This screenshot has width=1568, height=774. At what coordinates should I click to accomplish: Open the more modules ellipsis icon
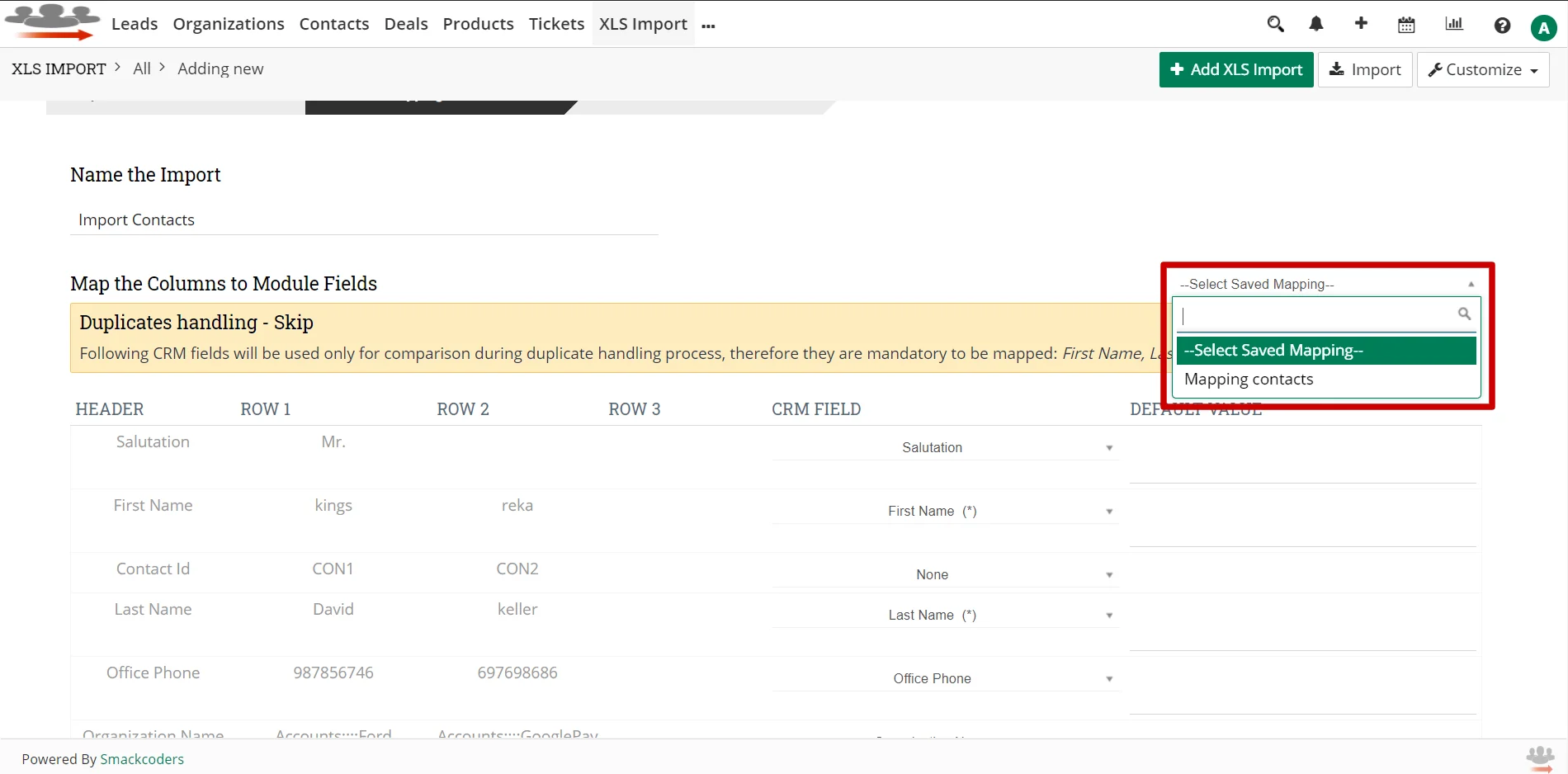(x=708, y=26)
